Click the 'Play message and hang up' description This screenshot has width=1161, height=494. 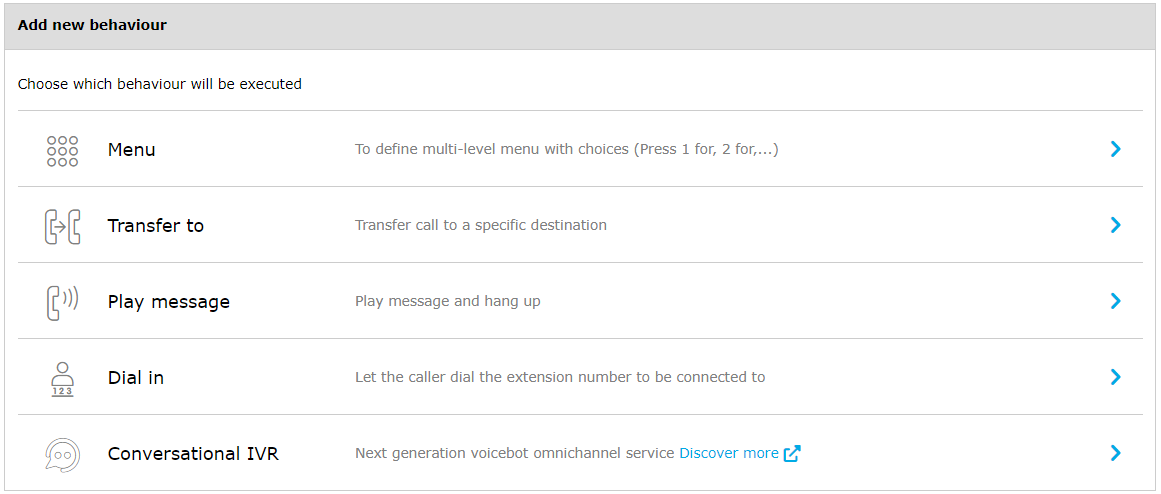(x=447, y=302)
